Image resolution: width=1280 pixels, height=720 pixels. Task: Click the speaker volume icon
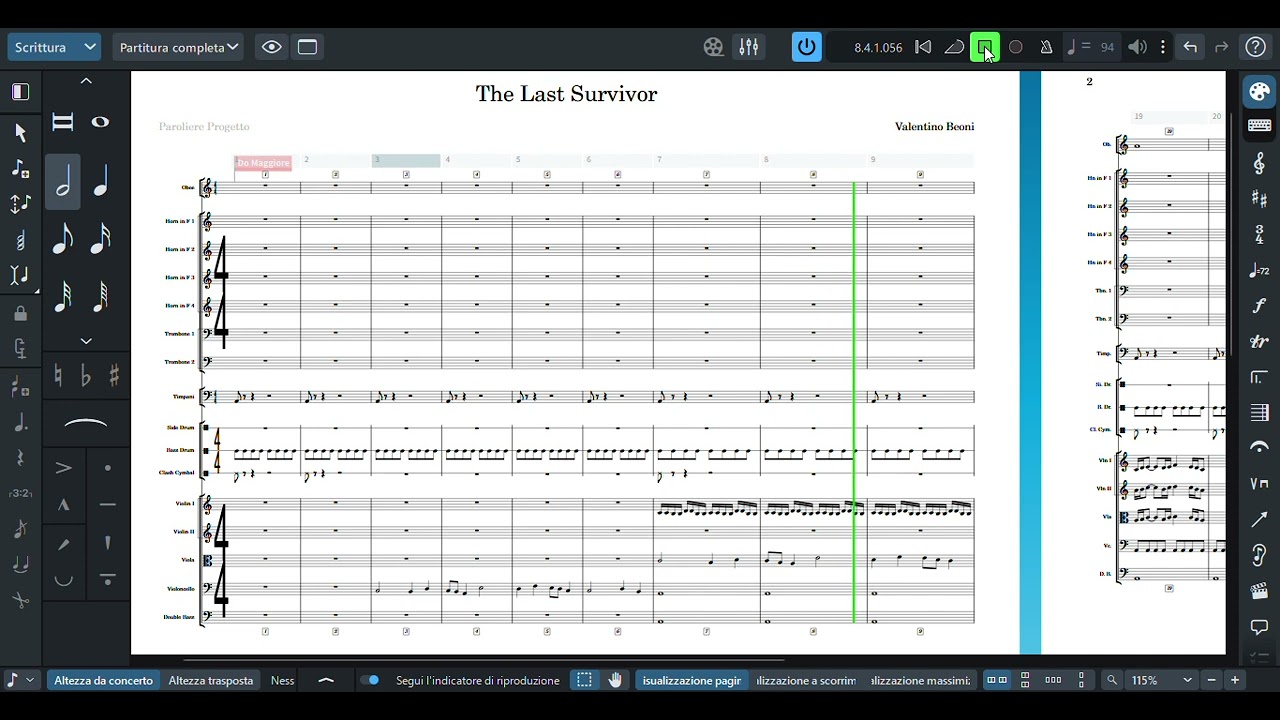click(x=1137, y=47)
